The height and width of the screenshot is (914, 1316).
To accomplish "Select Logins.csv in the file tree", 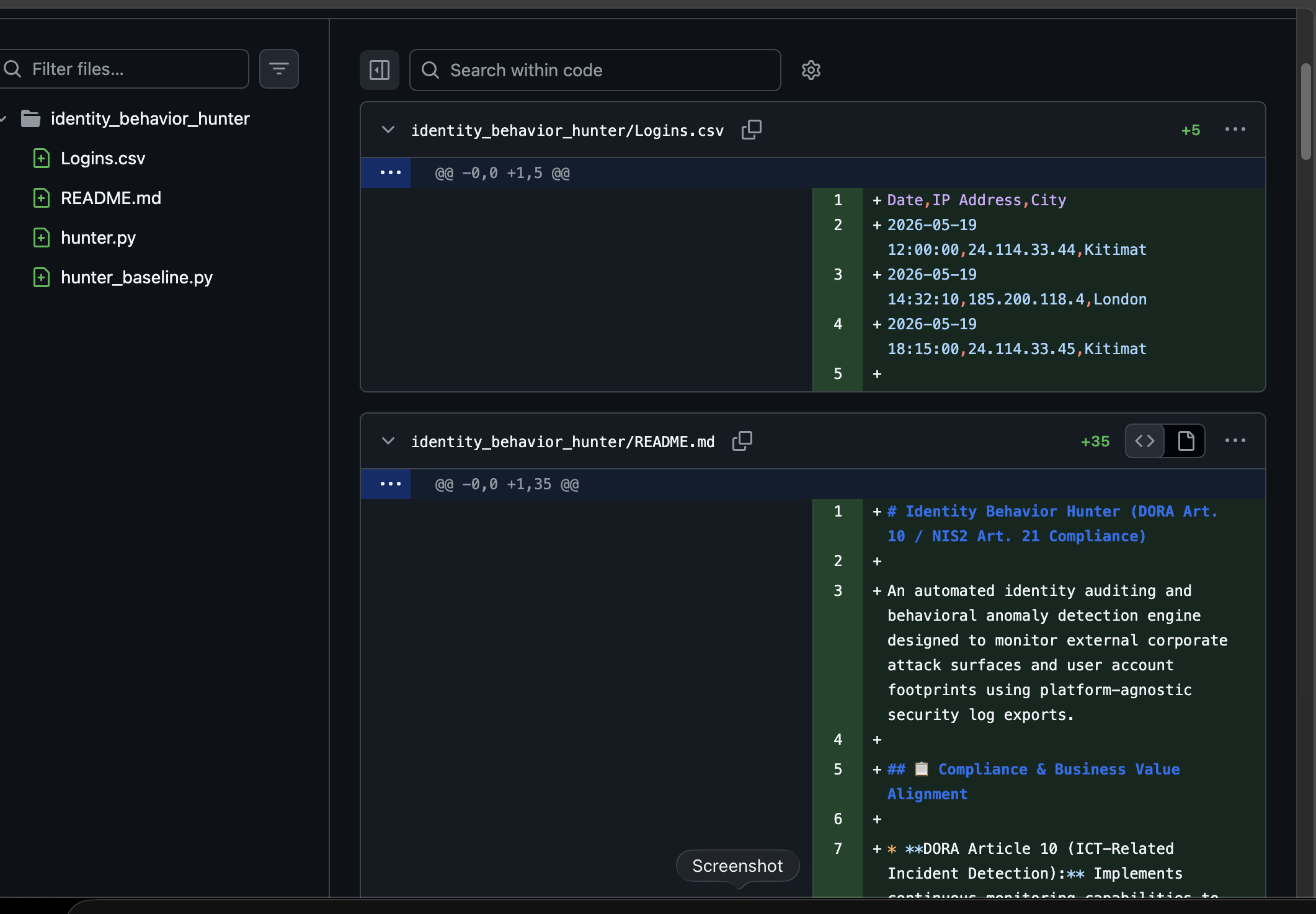I will [102, 158].
